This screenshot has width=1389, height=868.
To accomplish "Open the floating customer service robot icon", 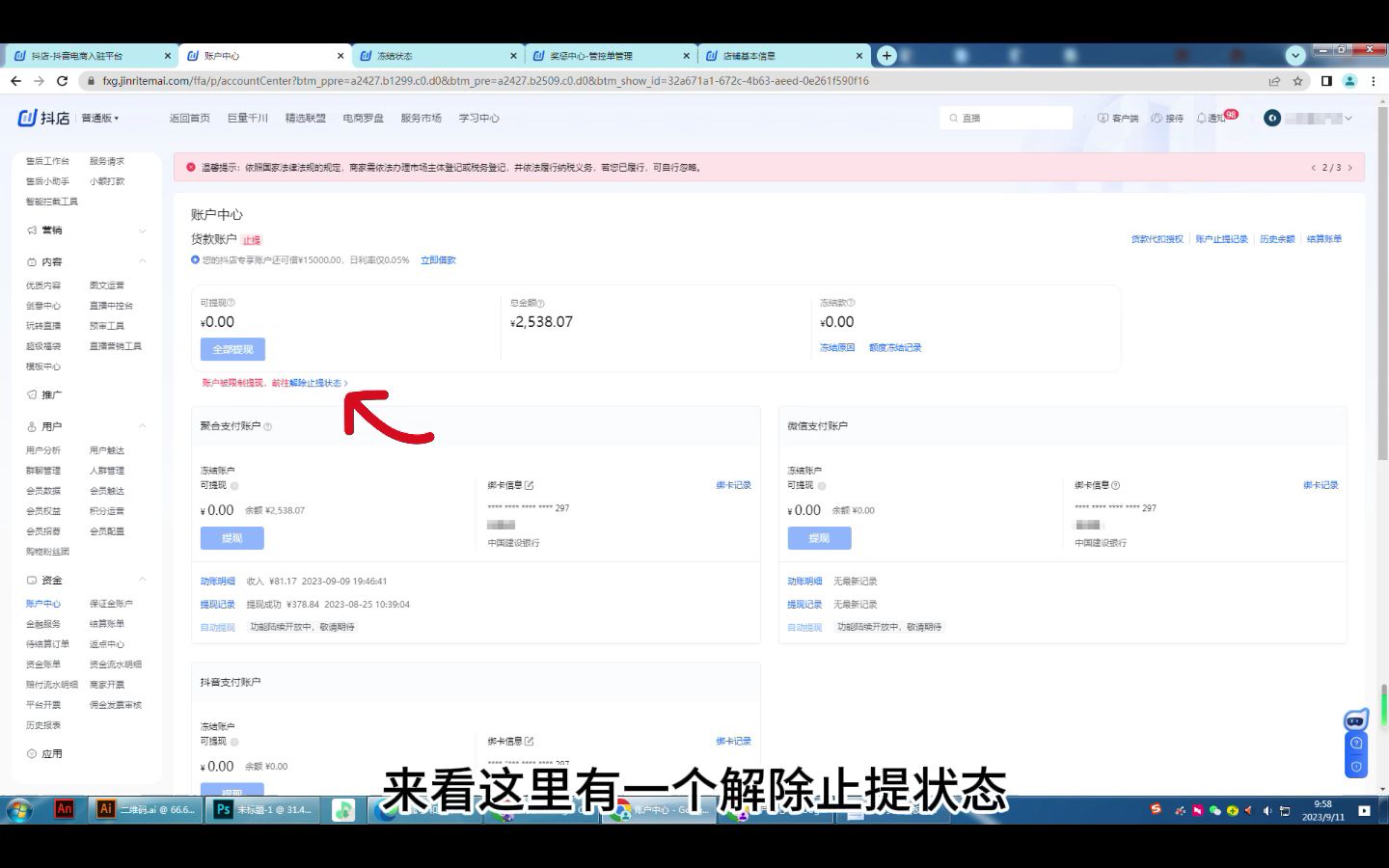I will click(1355, 719).
